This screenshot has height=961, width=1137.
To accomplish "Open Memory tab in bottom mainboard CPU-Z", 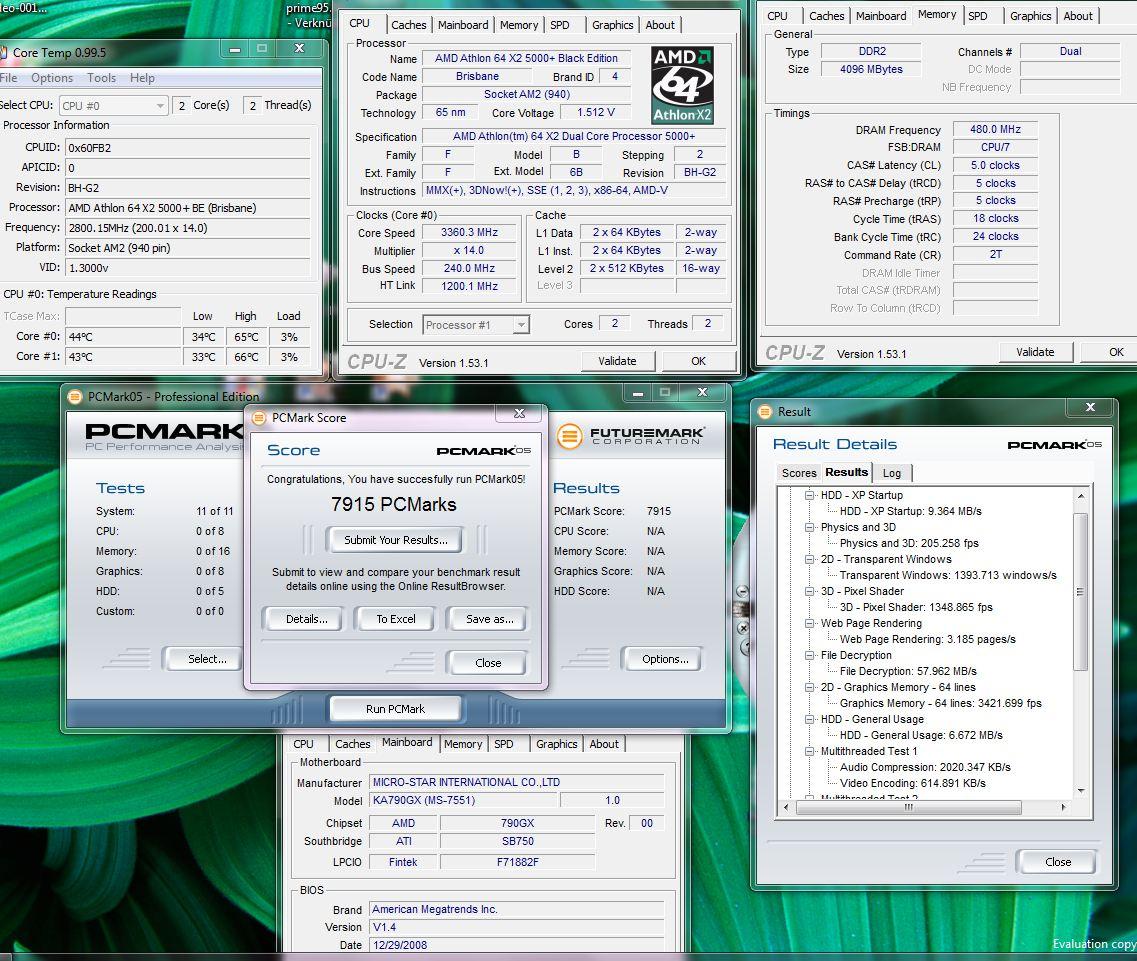I will [x=463, y=744].
